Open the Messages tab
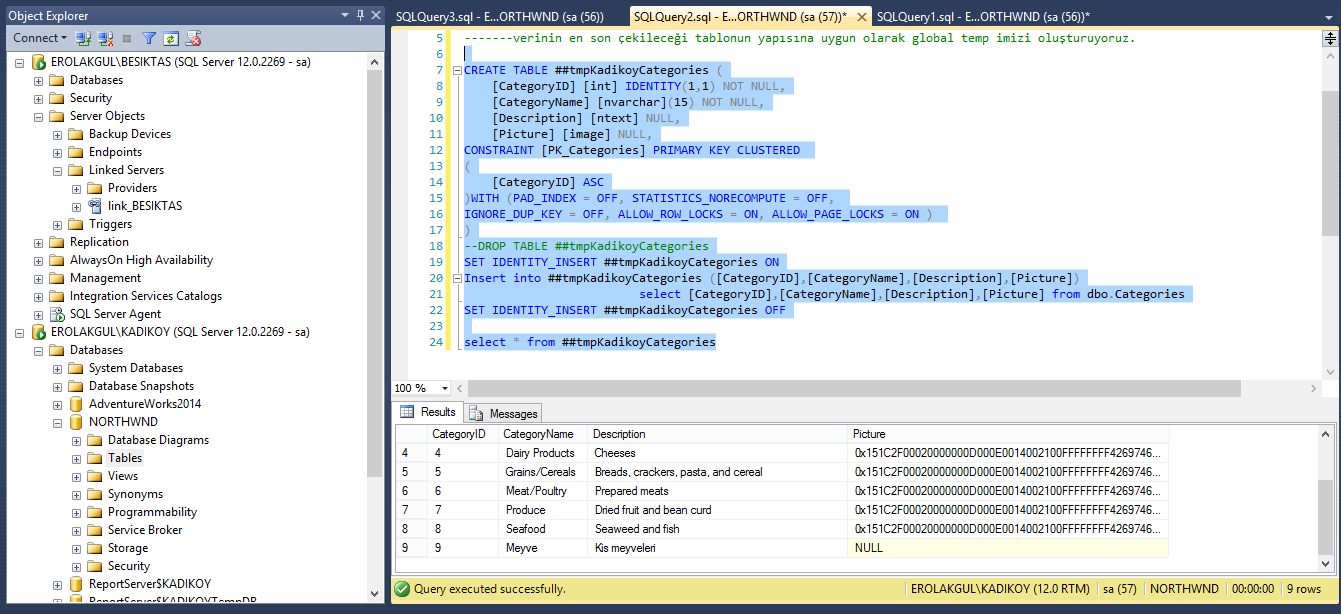Screen dimensions: 1341x614 point(504,413)
